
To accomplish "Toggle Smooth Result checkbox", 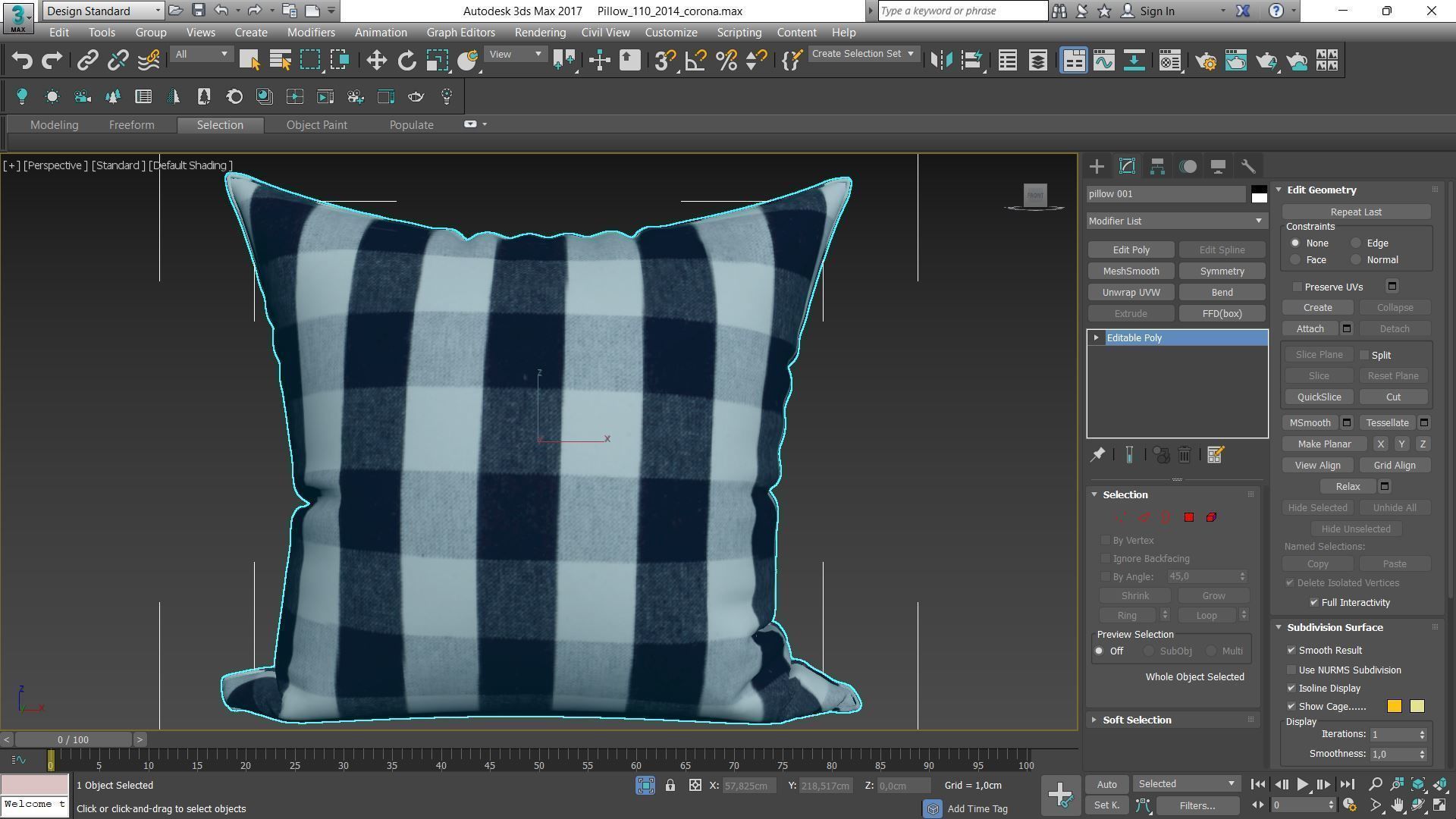I will pos(1291,651).
